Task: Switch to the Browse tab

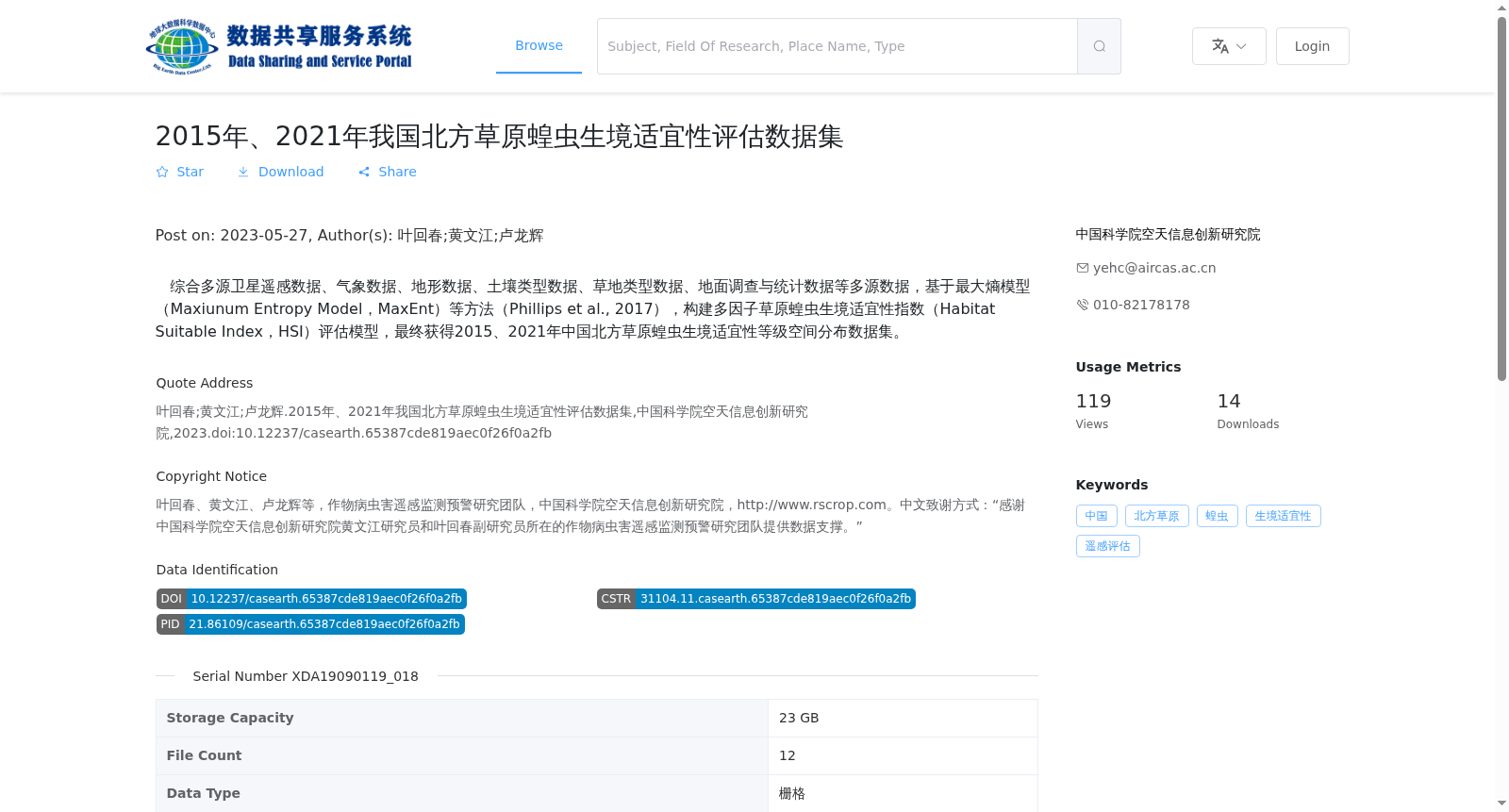Action: click(539, 45)
